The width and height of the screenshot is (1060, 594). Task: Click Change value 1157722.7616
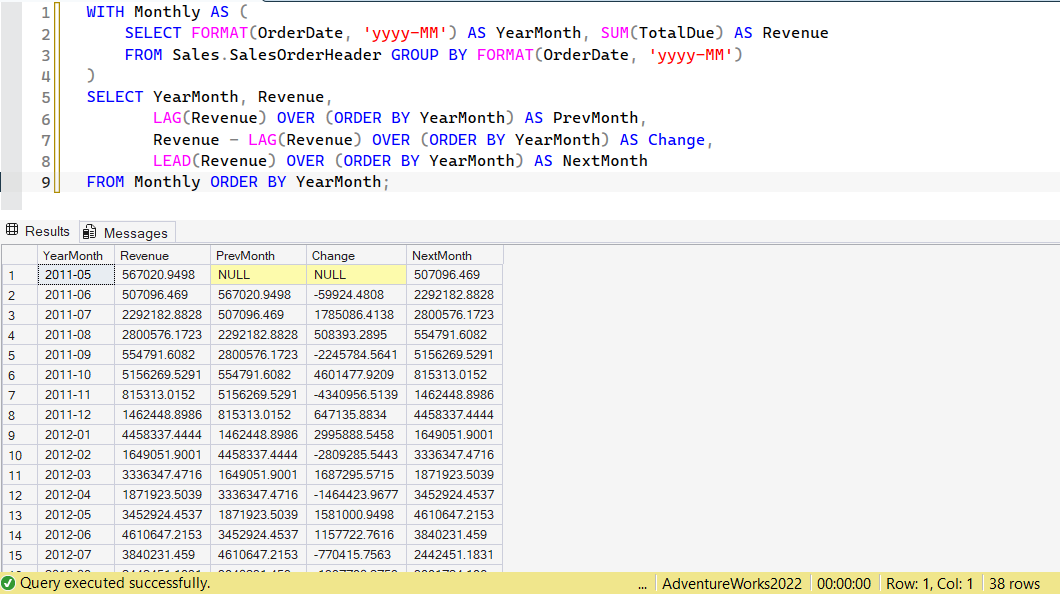tap(357, 535)
